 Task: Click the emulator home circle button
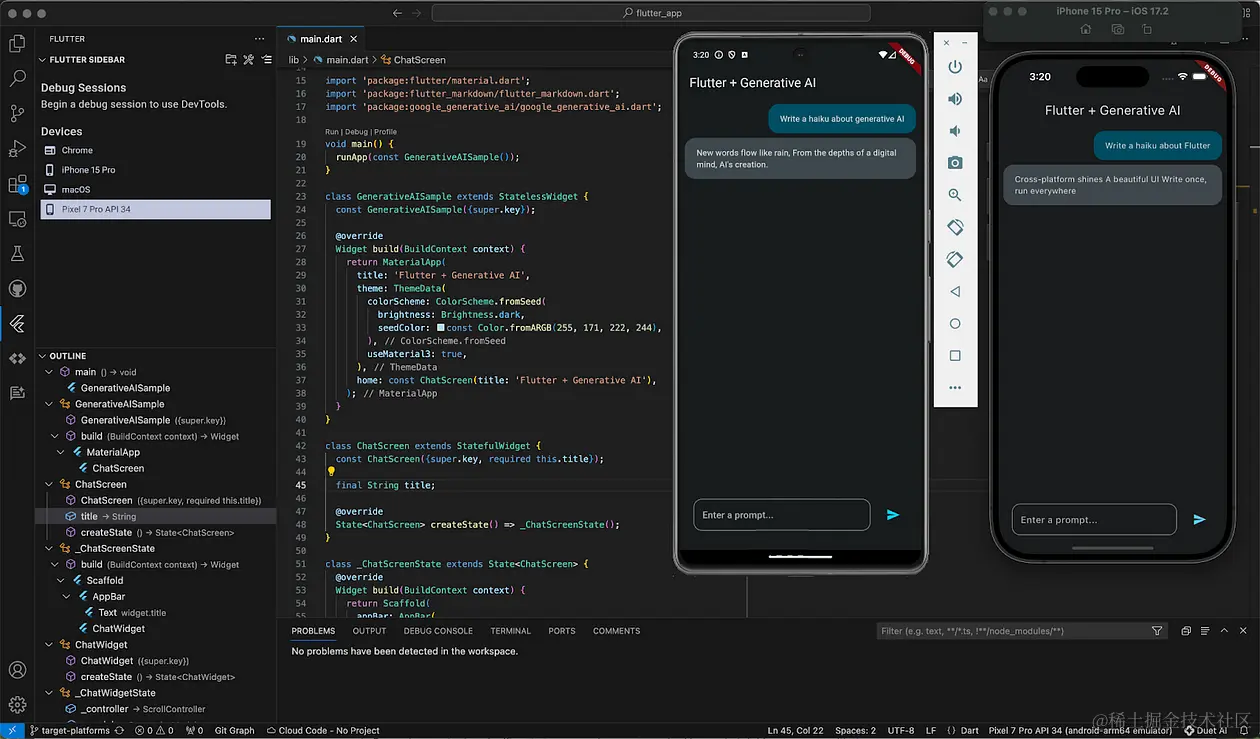[x=955, y=323]
